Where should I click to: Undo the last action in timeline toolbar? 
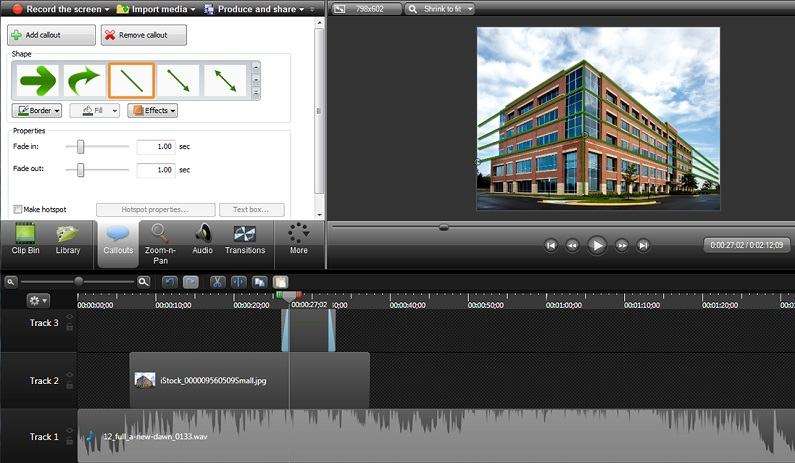pyautogui.click(x=169, y=282)
